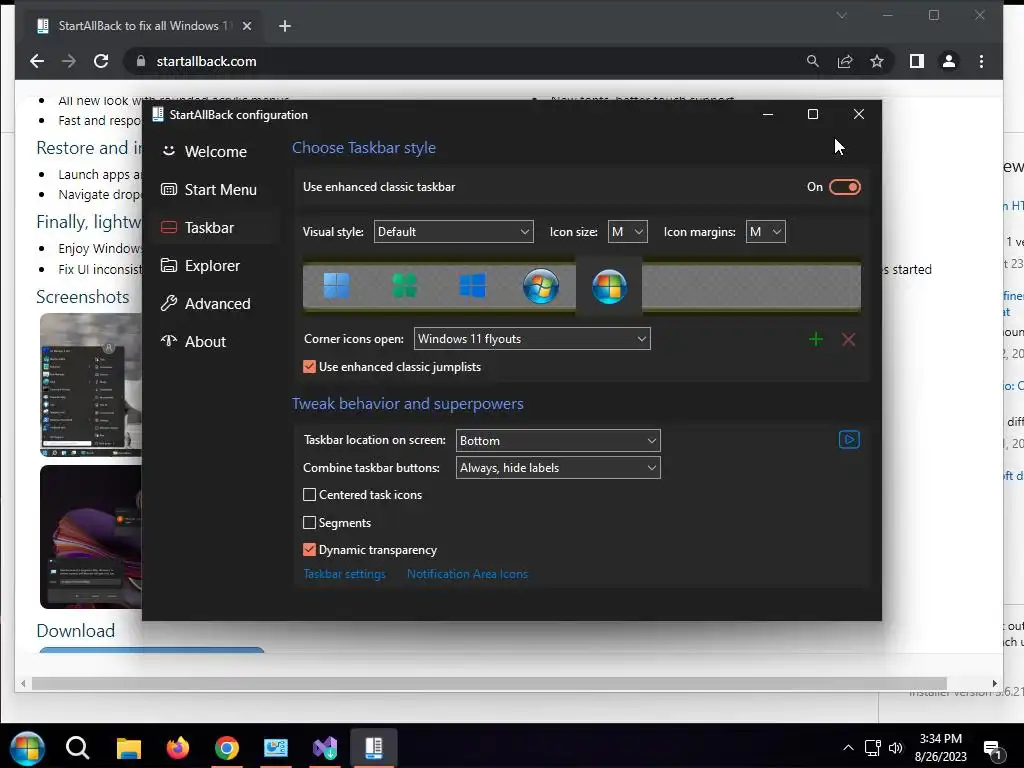The height and width of the screenshot is (768, 1024).
Task: Disable Dynamic transparency checkbox
Action: (310, 550)
